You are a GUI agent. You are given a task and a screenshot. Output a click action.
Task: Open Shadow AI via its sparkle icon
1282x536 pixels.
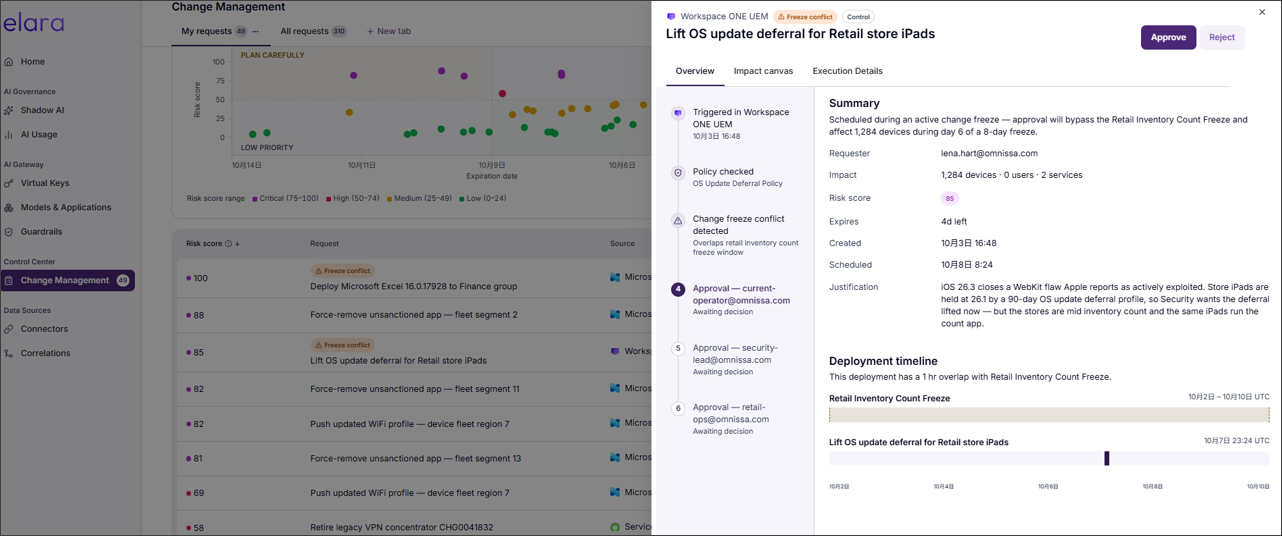9,110
